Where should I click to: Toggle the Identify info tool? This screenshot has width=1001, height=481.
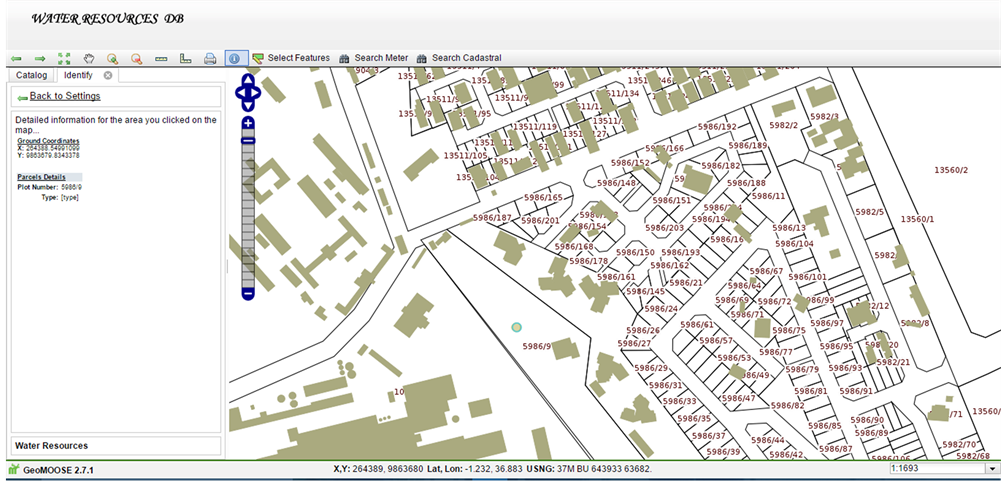(x=236, y=59)
